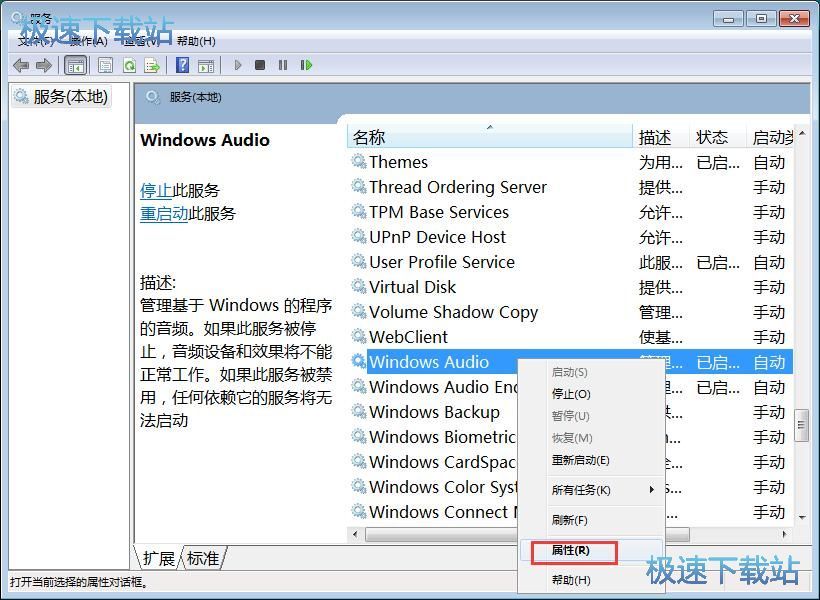Select the WebClient service row
The height and width of the screenshot is (600, 820).
point(570,336)
